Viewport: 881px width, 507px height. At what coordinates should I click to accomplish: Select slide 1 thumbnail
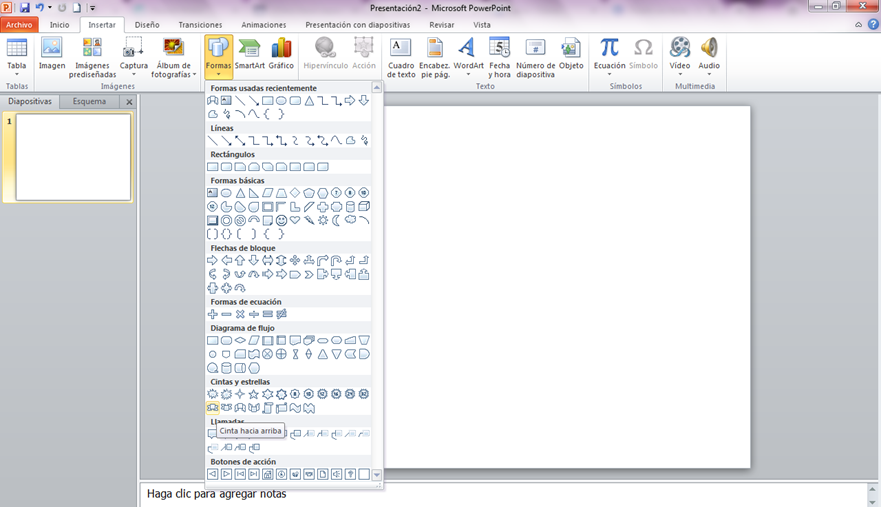coord(73,157)
